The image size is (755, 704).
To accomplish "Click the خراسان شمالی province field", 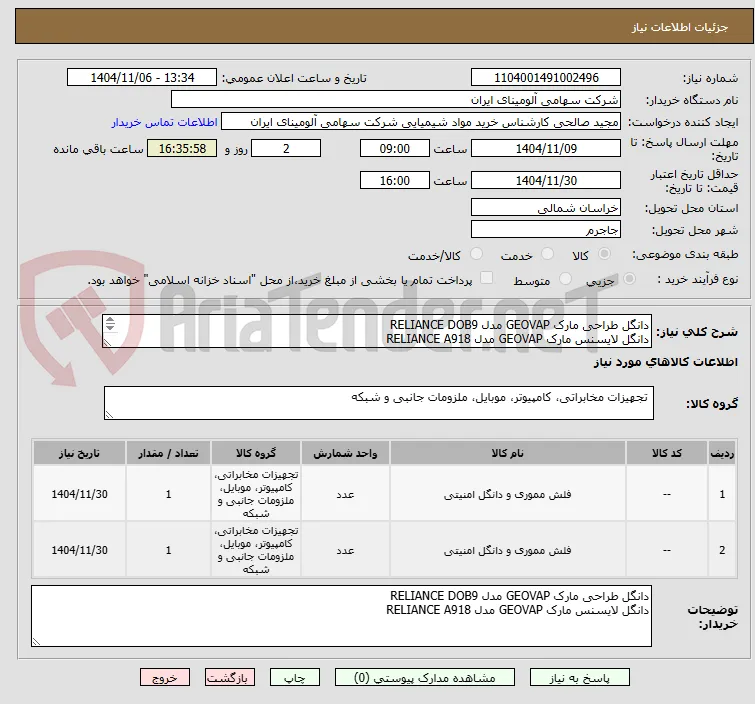I will (x=546, y=208).
